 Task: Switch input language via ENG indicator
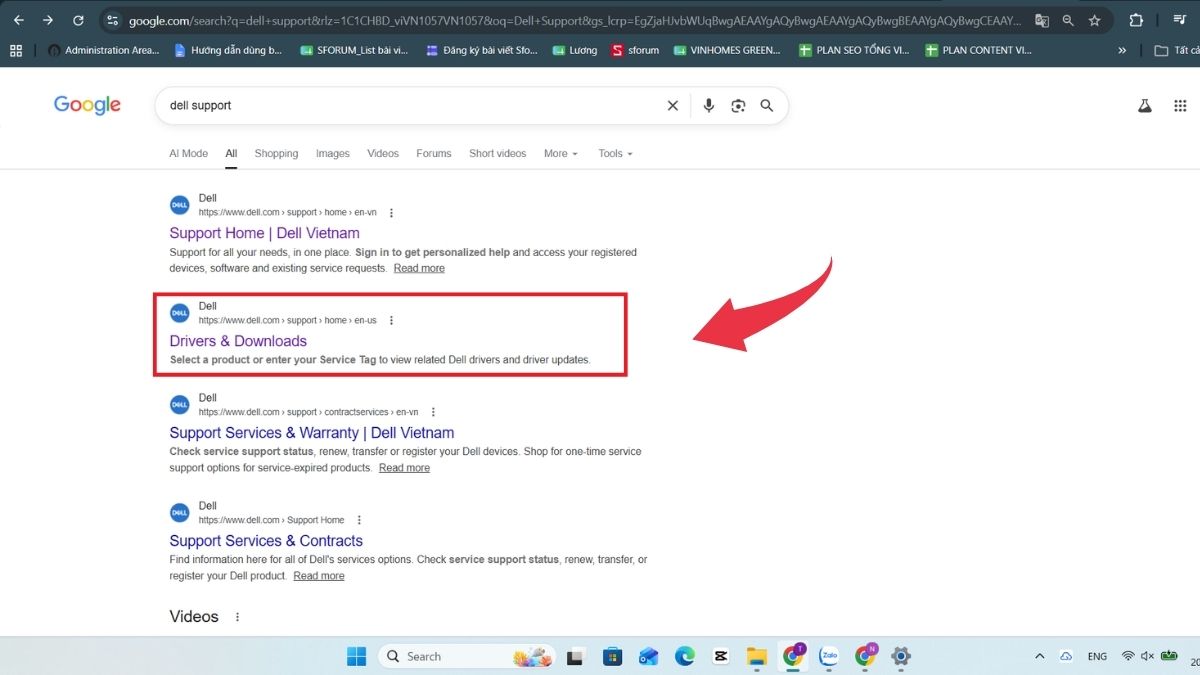click(1097, 656)
